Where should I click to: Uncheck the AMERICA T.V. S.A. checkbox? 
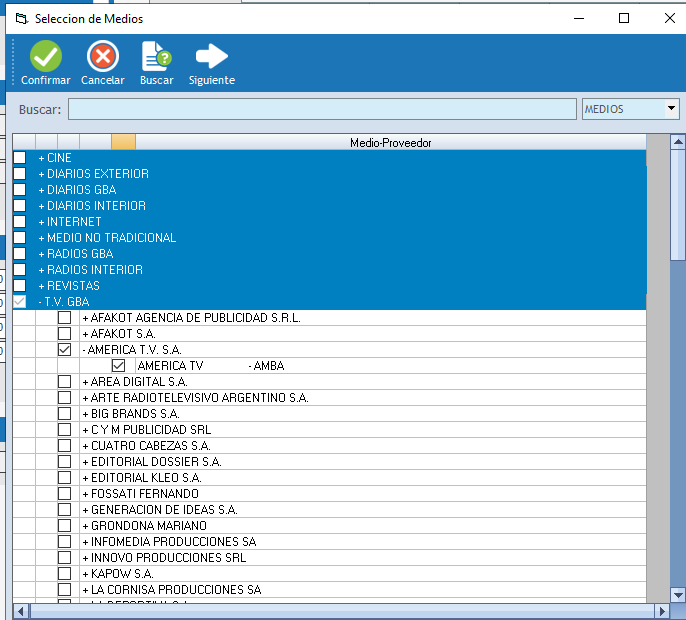coord(65,350)
